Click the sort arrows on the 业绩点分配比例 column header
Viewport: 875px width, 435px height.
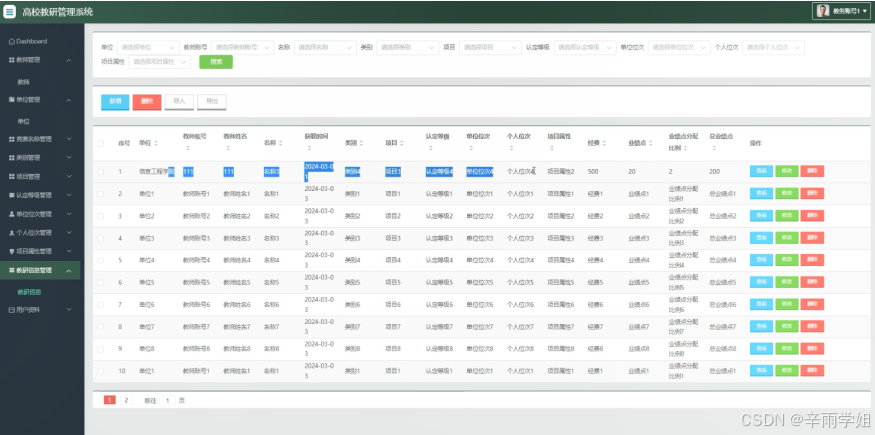point(685,148)
